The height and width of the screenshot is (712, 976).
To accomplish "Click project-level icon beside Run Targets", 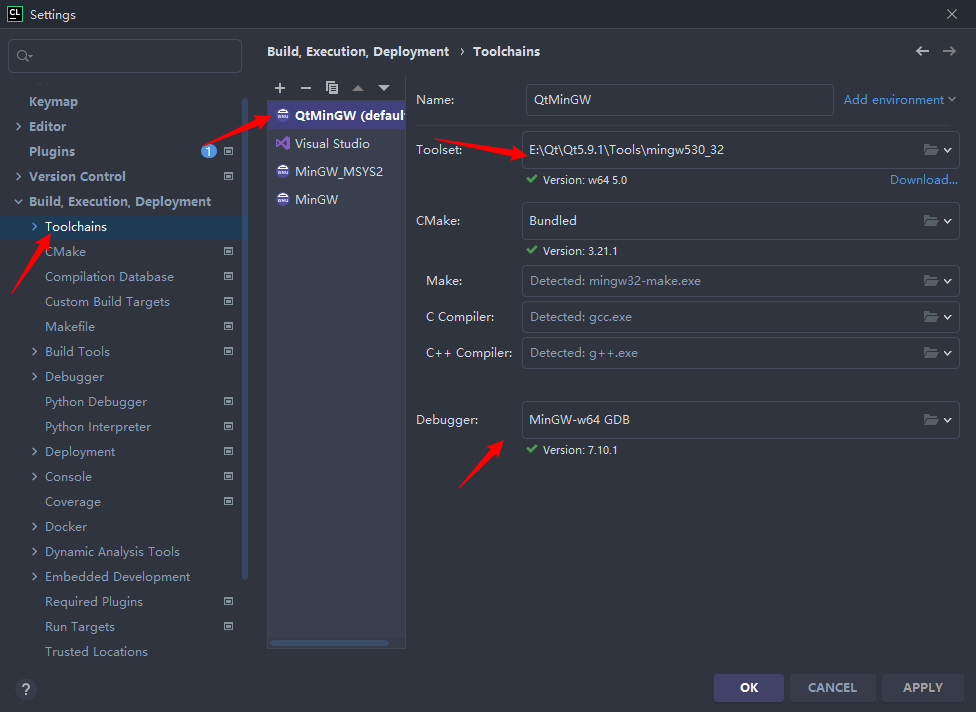I will (x=228, y=626).
